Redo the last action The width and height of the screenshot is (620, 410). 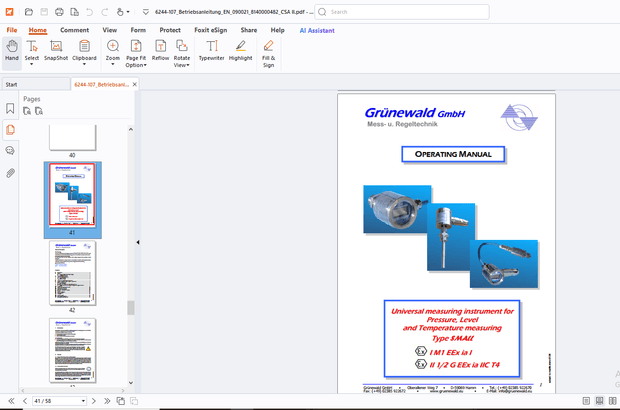[104, 12]
